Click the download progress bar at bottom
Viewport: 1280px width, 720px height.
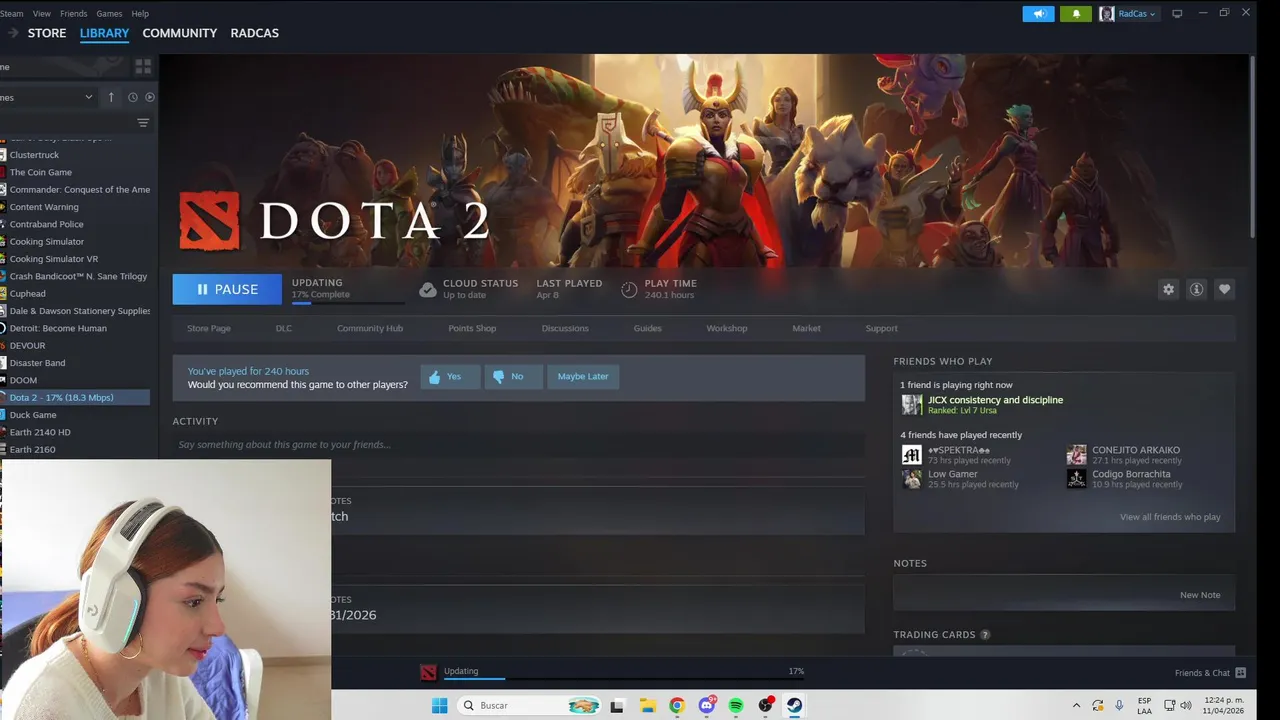623,679
